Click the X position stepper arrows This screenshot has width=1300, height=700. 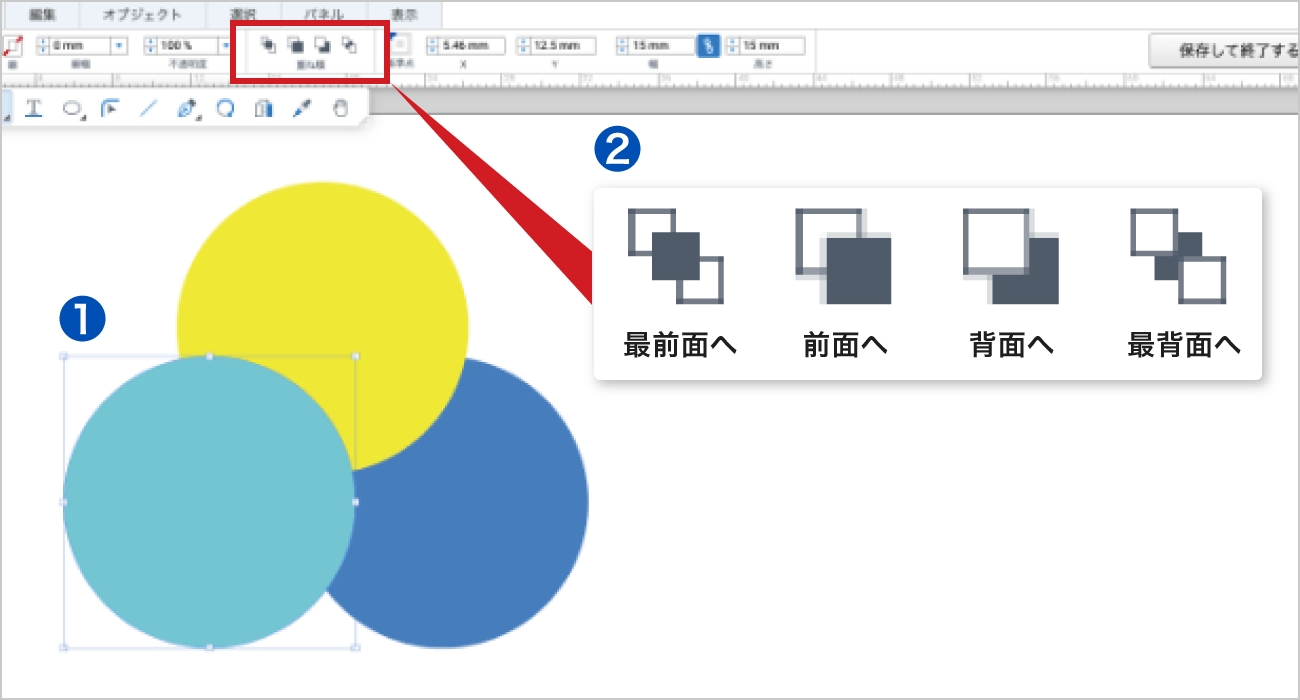tap(432, 46)
